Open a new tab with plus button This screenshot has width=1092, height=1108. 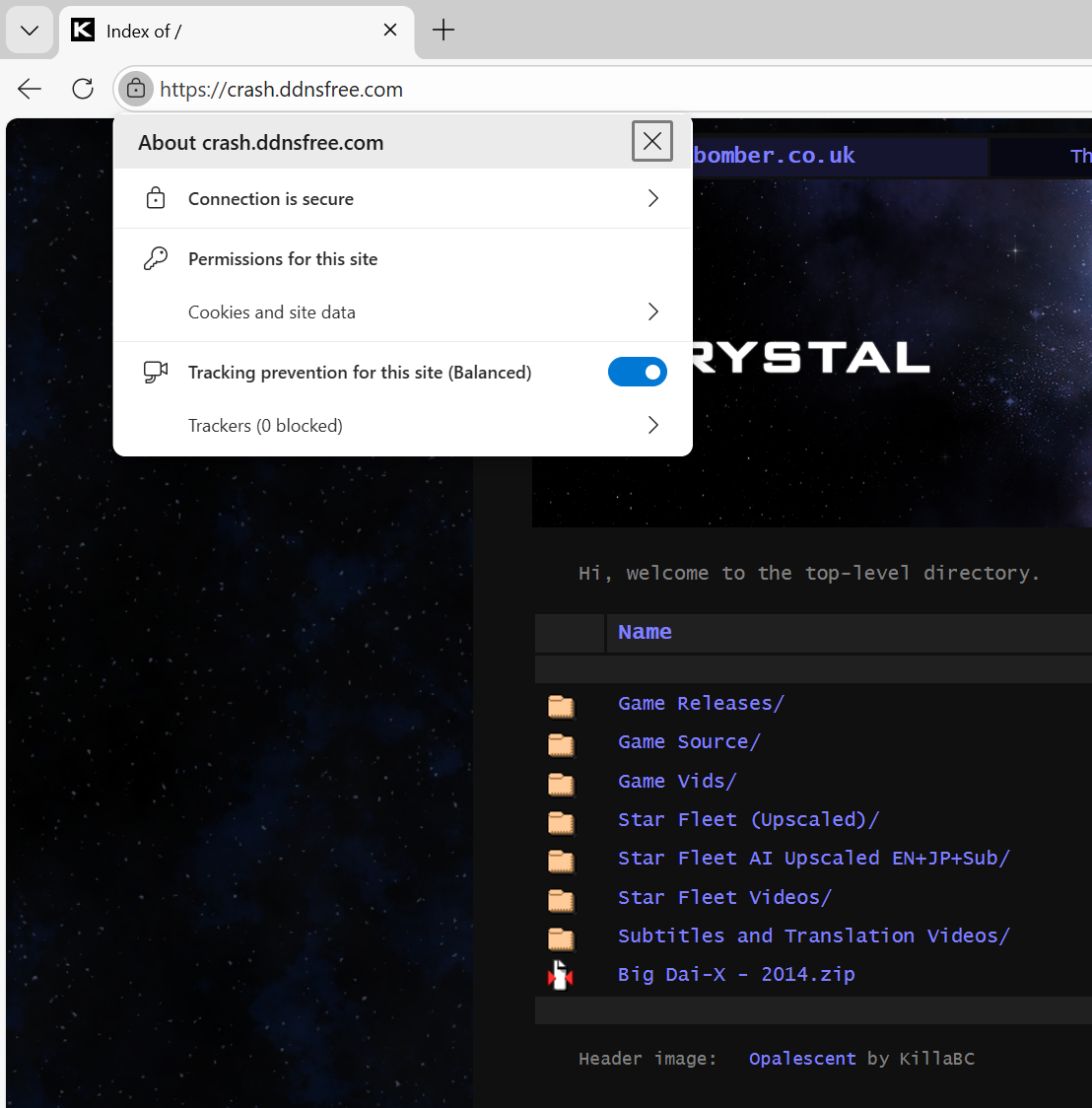point(444,31)
